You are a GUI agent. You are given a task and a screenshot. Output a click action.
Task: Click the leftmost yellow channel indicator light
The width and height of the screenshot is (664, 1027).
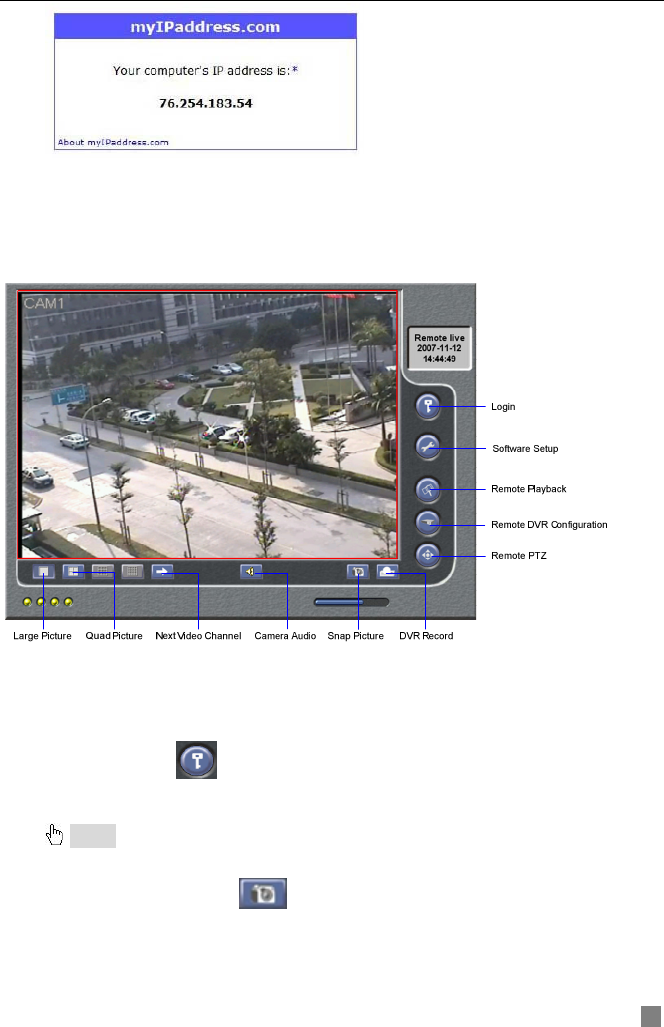pyautogui.click(x=27, y=603)
